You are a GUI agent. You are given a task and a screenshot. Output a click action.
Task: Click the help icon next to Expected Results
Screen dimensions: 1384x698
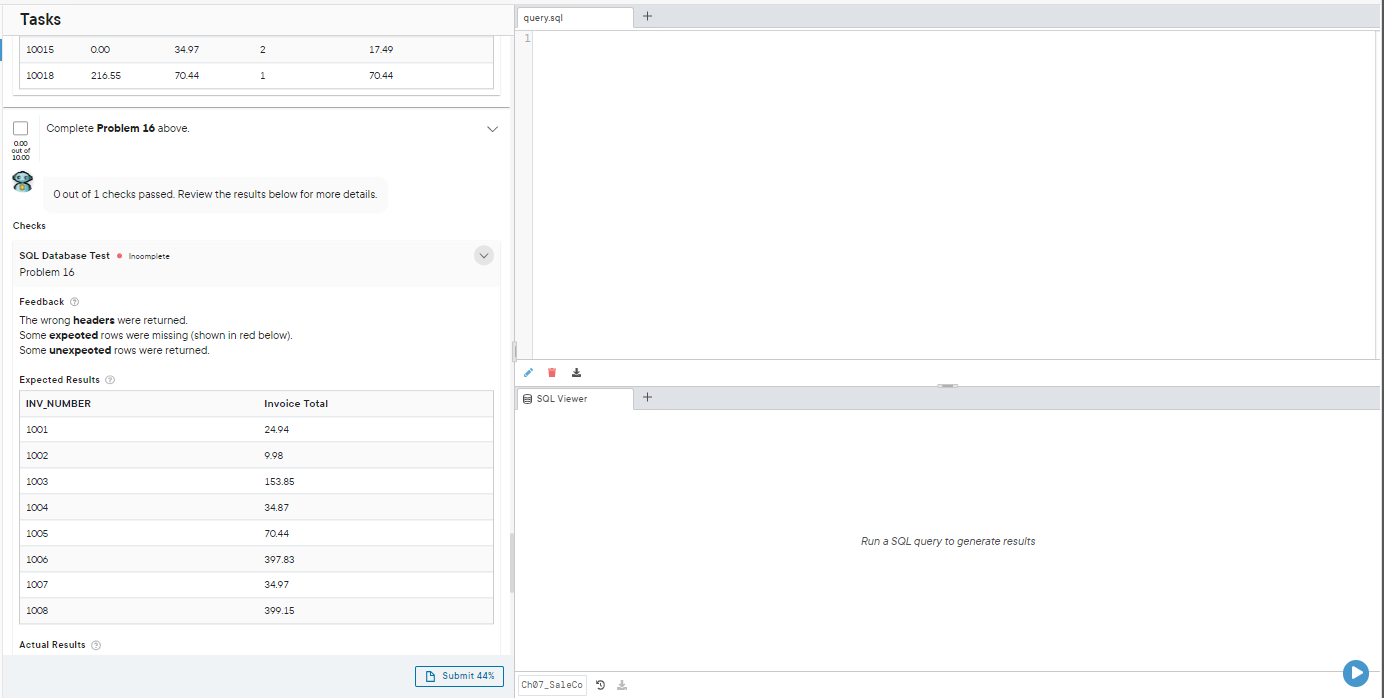tap(110, 380)
